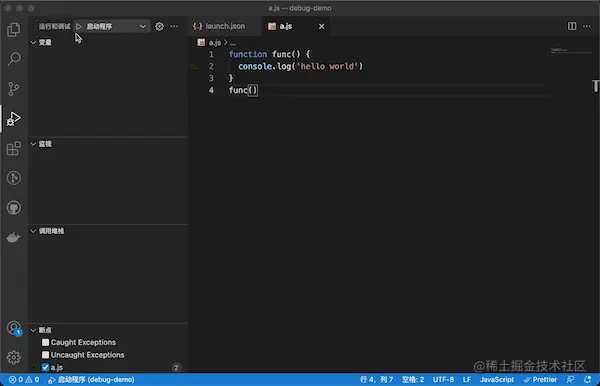This screenshot has height=386, width=600.
Task: Open notifications bell in status bar
Action: point(587,380)
